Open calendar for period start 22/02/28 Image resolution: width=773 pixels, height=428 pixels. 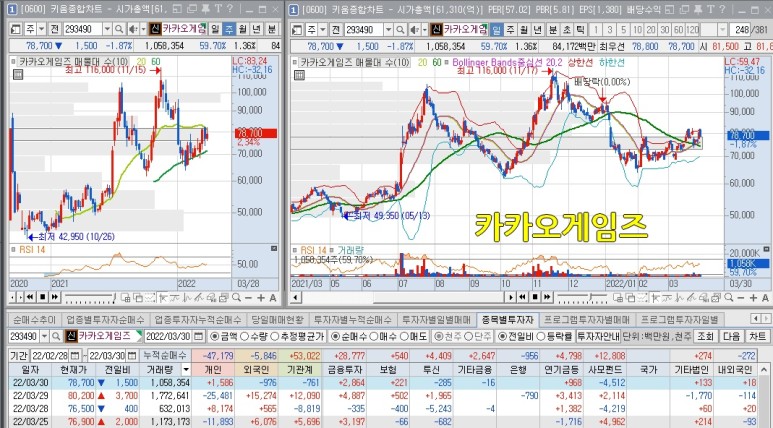click(x=74, y=356)
